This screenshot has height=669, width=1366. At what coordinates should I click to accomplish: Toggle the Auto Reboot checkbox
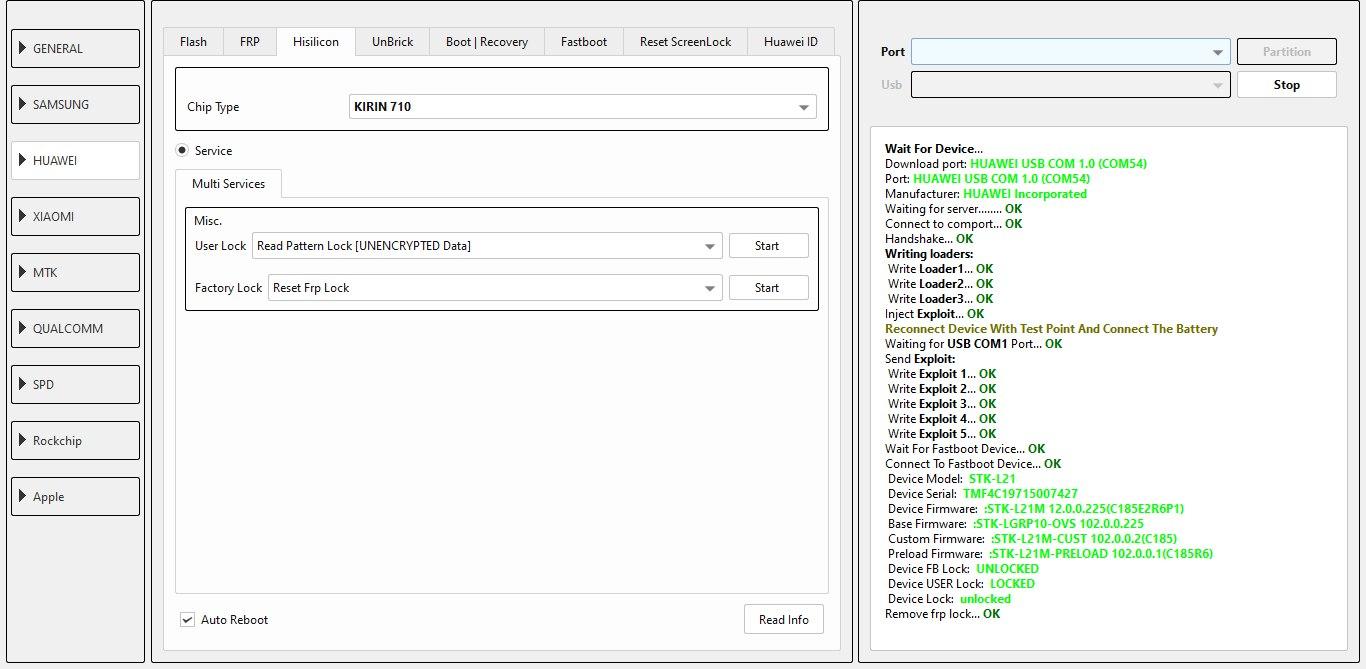187,620
